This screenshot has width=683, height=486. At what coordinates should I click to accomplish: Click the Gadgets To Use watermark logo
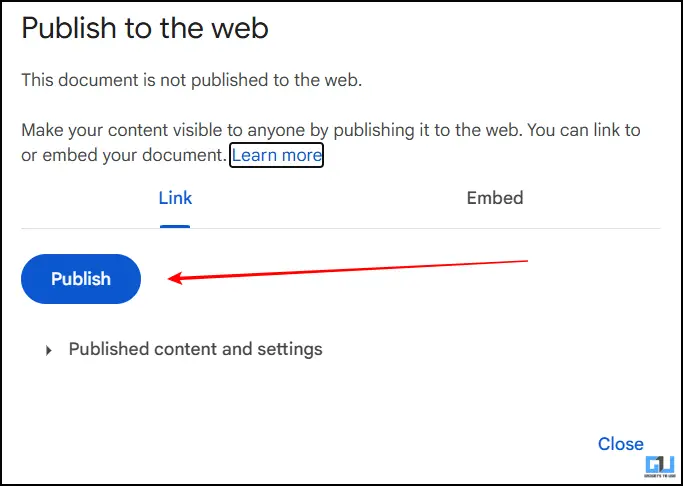pyautogui.click(x=658, y=468)
